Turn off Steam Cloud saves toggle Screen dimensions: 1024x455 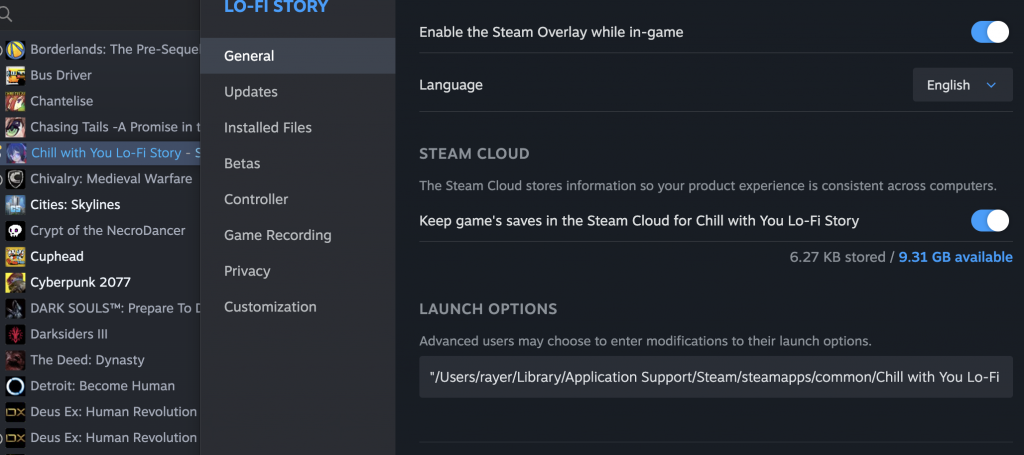click(990, 221)
